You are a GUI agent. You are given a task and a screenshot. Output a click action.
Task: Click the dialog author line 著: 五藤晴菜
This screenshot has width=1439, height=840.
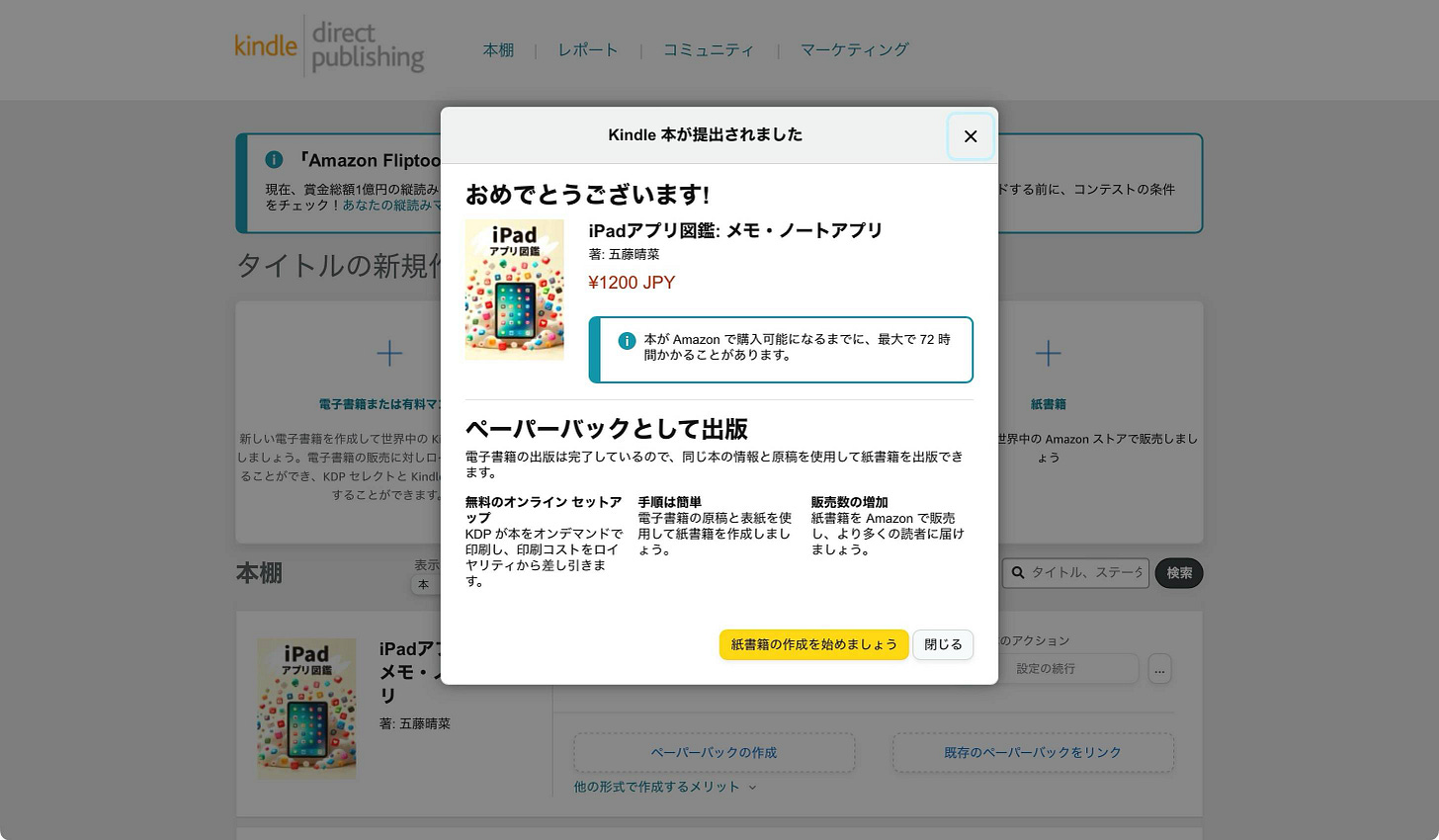coord(624,255)
